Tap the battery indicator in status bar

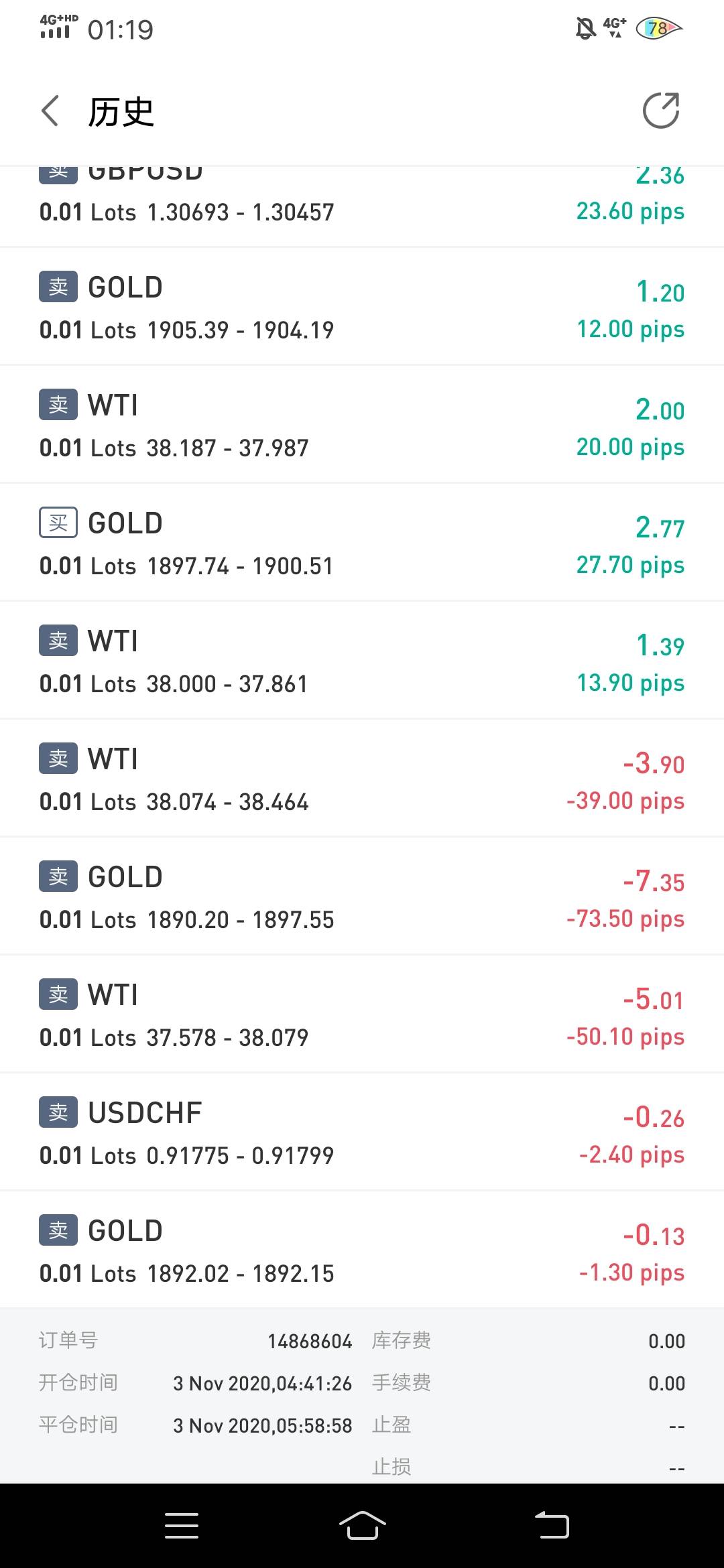(658, 28)
